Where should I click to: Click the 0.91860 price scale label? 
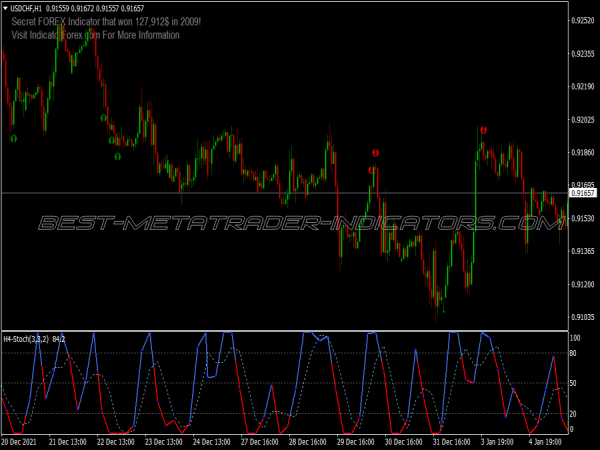coord(583,152)
